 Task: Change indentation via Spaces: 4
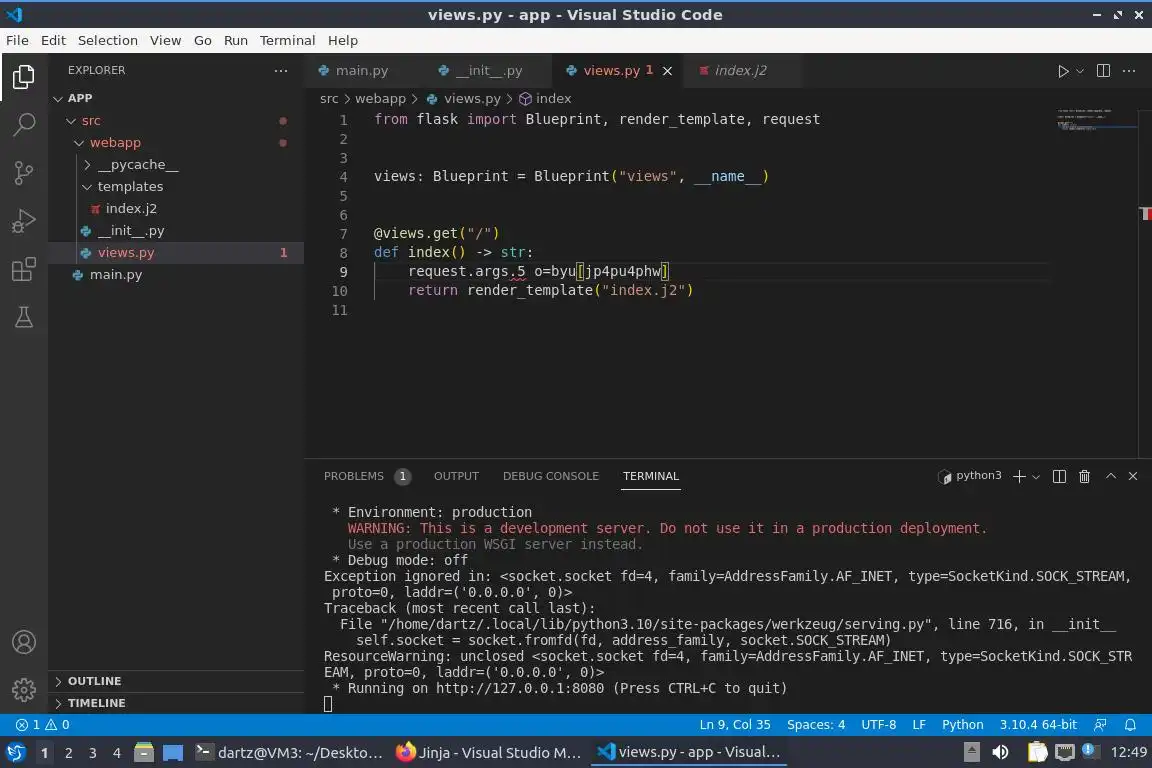tap(816, 725)
